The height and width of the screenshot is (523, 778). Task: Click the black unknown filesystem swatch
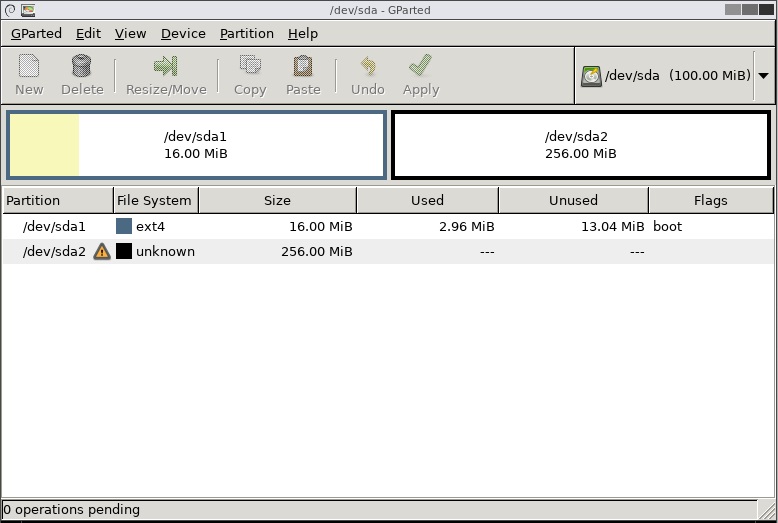(124, 251)
